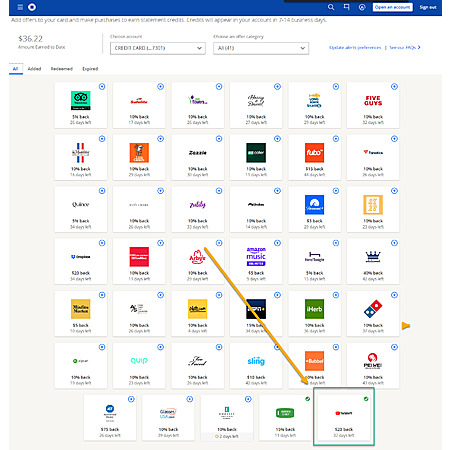Click green added checkmark on YouTube TV card
The image size is (450, 450).
(366, 399)
